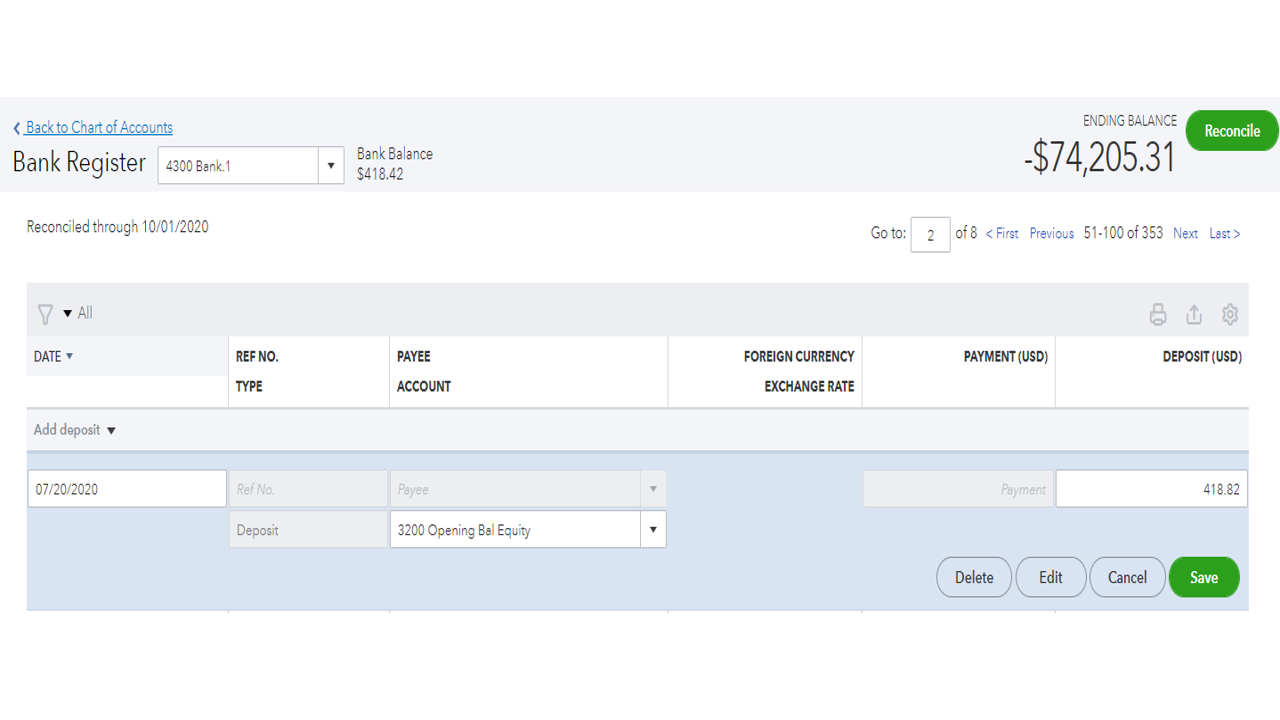Click the deposit date field
Image resolution: width=1280 pixels, height=720 pixels.
click(127, 489)
